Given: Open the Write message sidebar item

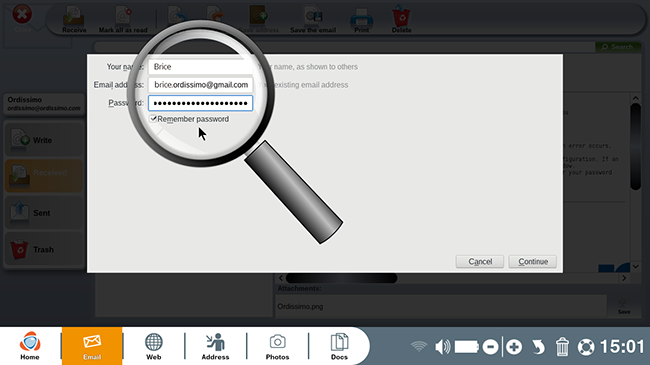Looking at the screenshot, I should (44, 140).
